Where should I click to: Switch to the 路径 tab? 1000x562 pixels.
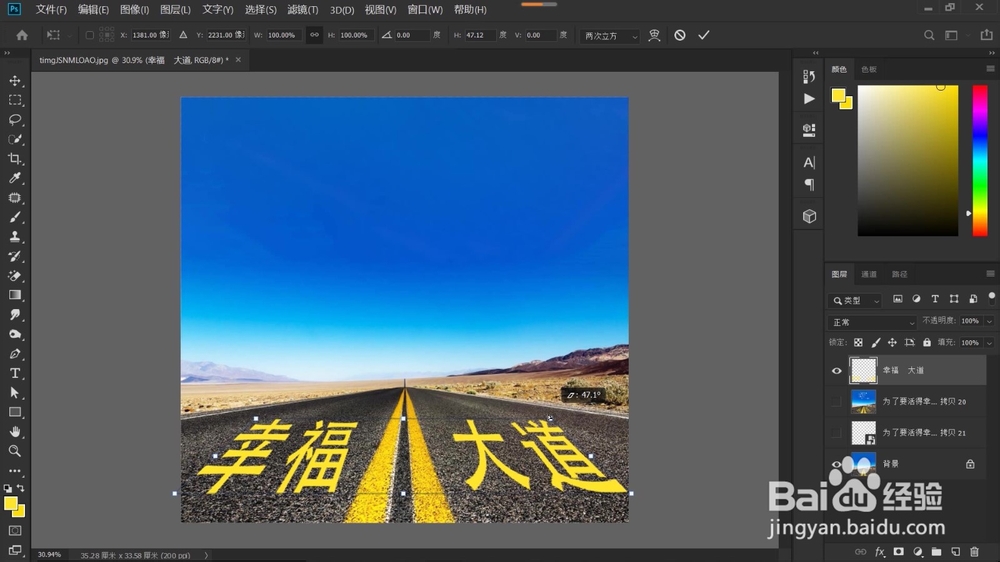coord(899,274)
